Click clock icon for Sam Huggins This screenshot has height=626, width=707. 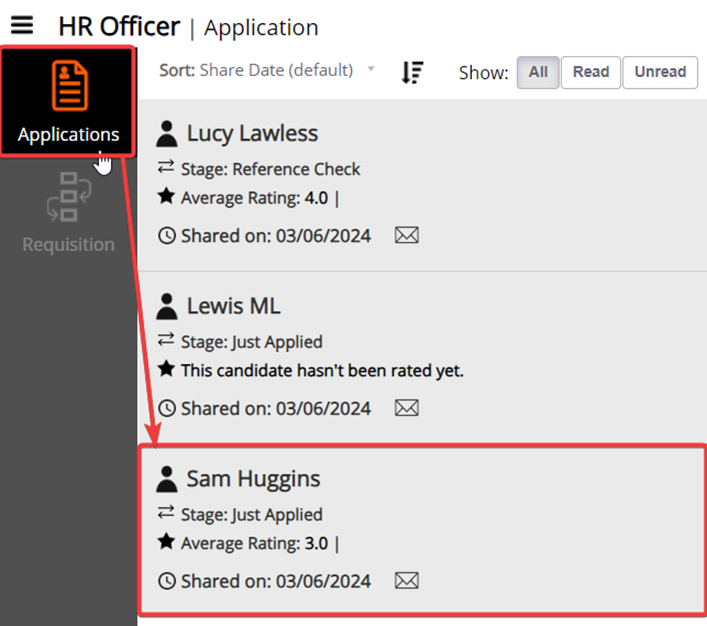pyautogui.click(x=167, y=581)
